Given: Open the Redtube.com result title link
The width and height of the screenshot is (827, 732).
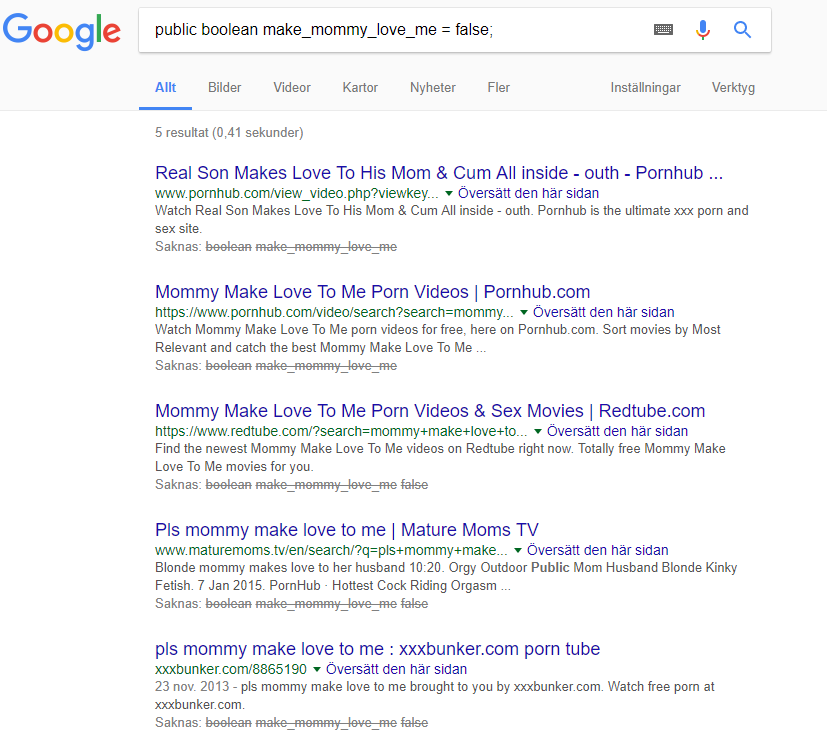Looking at the screenshot, I should 430,411.
